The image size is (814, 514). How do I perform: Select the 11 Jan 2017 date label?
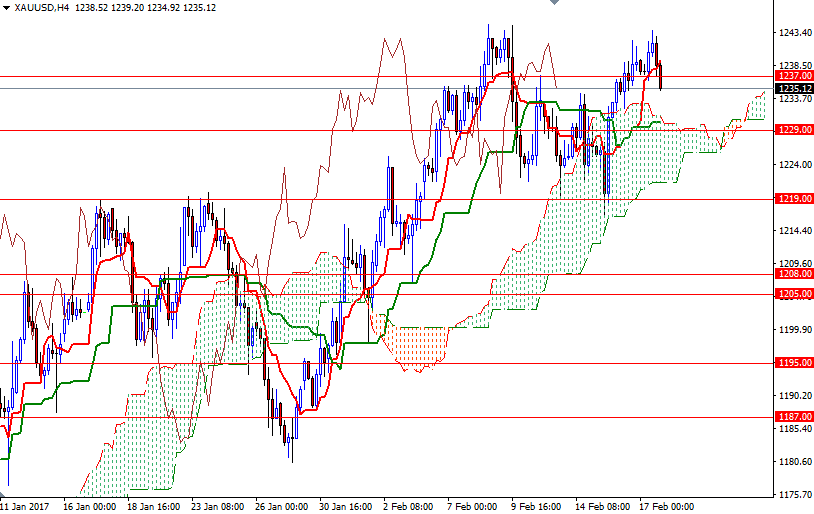click(x=26, y=506)
